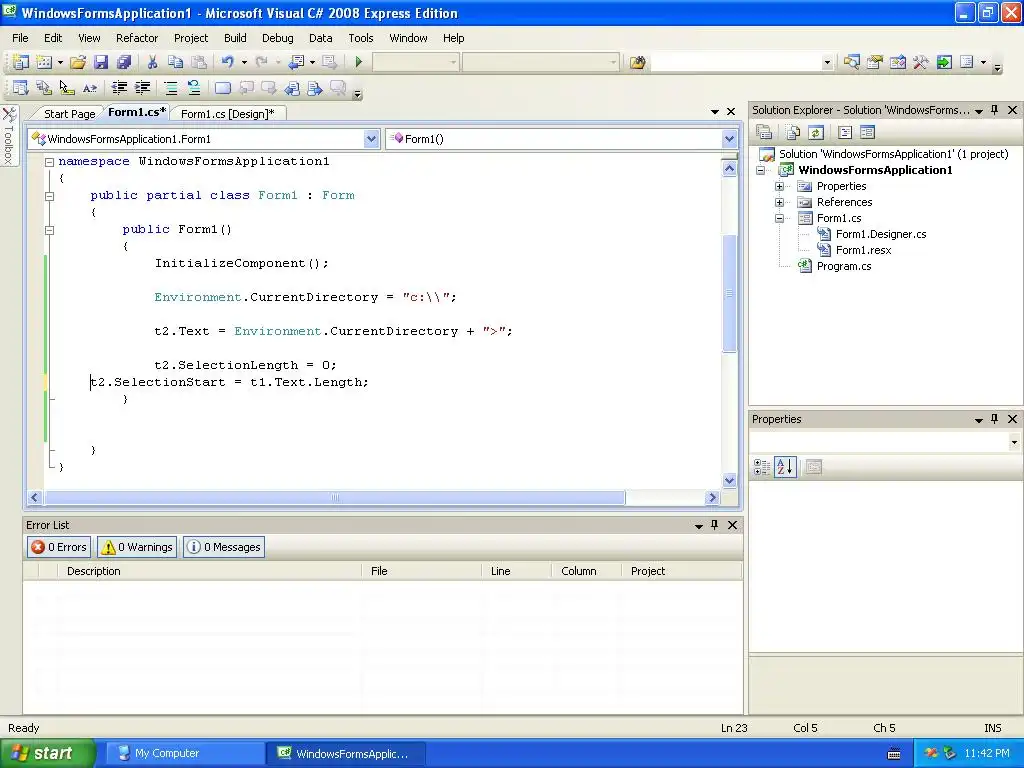Viewport: 1024px width, 768px height.
Task: Switch to Form1.cs [Design]* tab
Action: click(227, 114)
